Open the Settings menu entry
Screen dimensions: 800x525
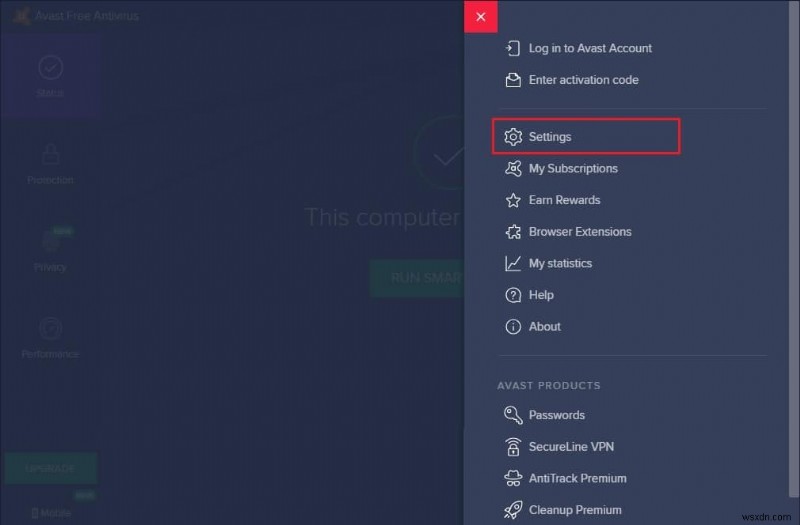pyautogui.click(x=586, y=136)
